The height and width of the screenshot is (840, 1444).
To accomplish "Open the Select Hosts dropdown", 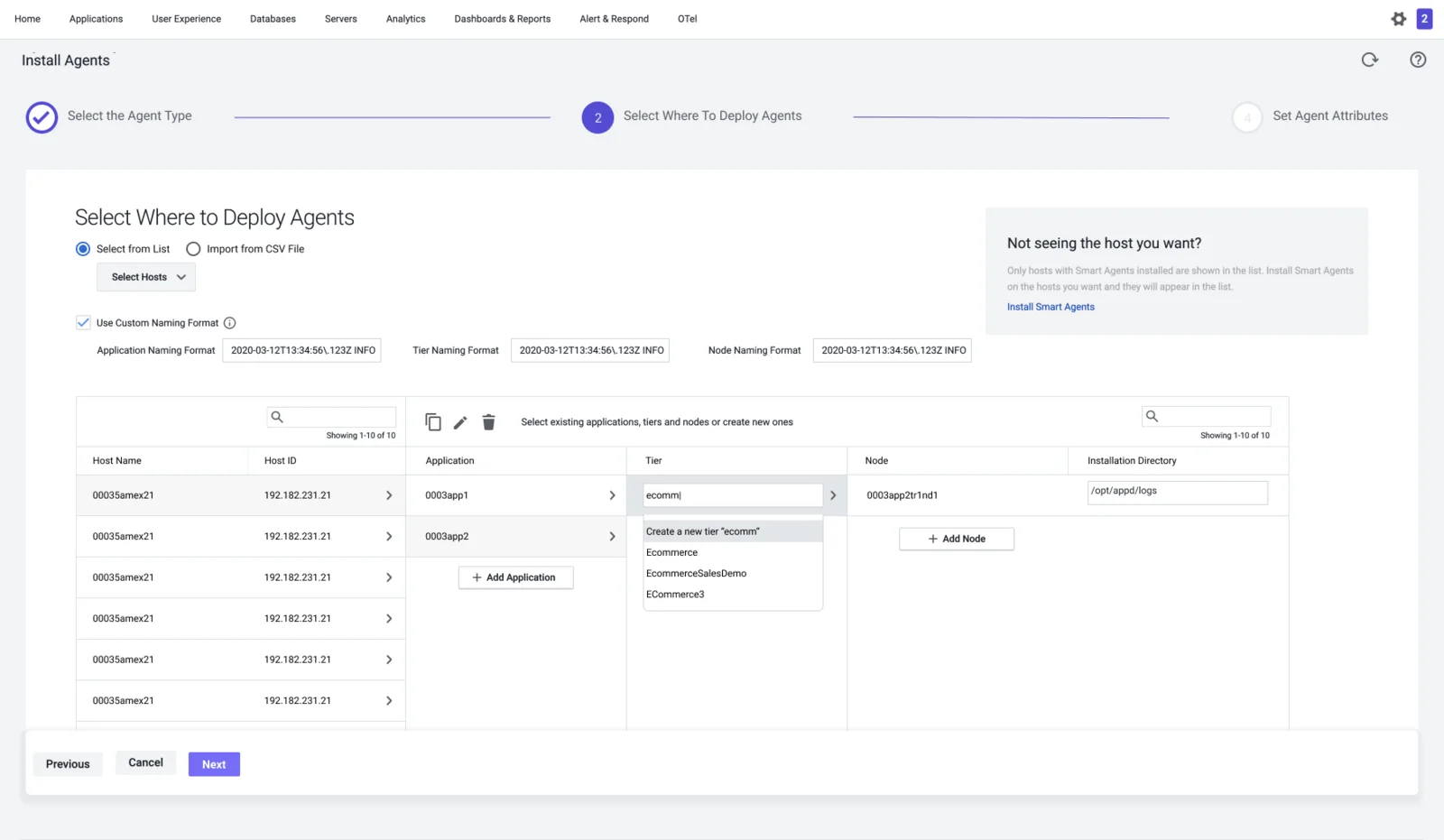I will click(146, 277).
